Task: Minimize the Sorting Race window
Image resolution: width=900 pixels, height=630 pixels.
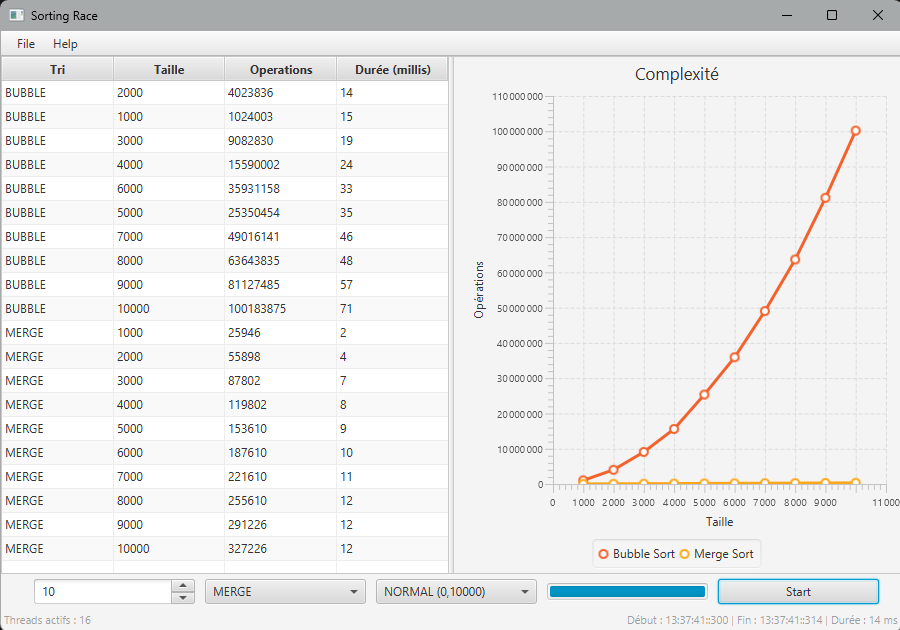Action: coord(785,16)
